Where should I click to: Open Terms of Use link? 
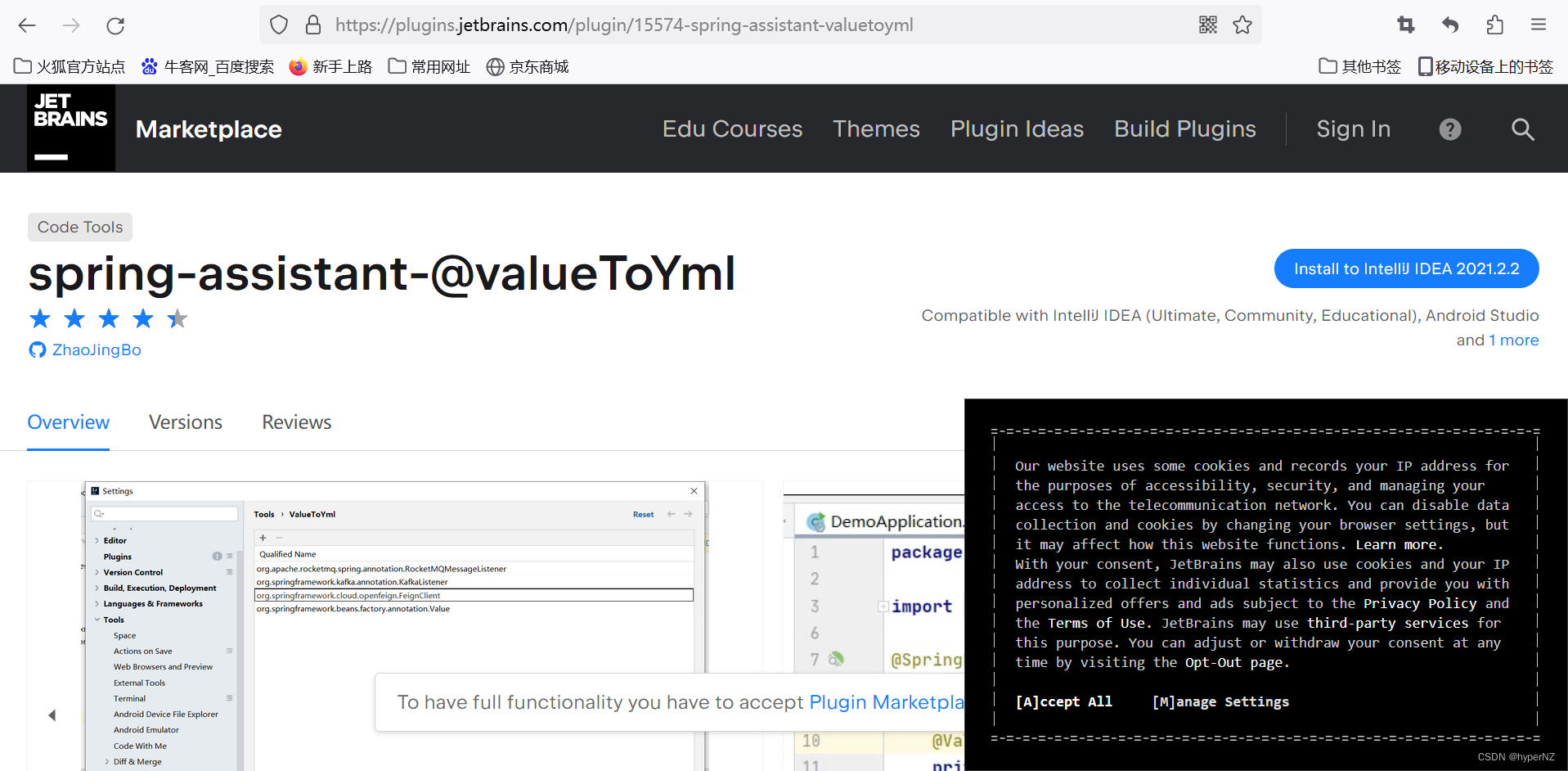(1096, 623)
